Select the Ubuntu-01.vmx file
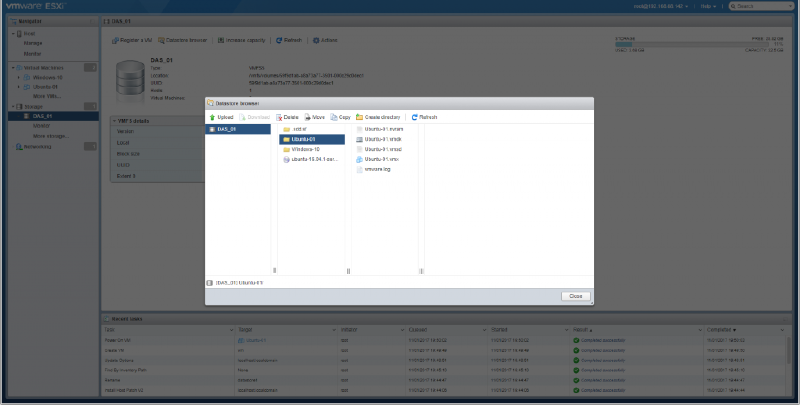This screenshot has width=800, height=405. 381,159
